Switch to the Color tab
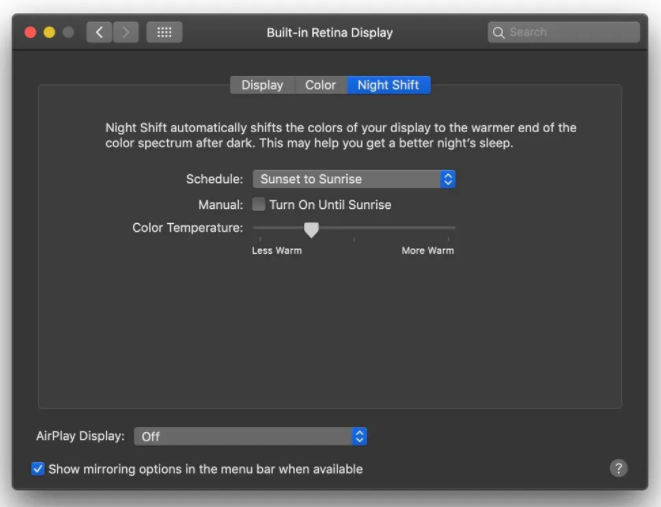 320,85
